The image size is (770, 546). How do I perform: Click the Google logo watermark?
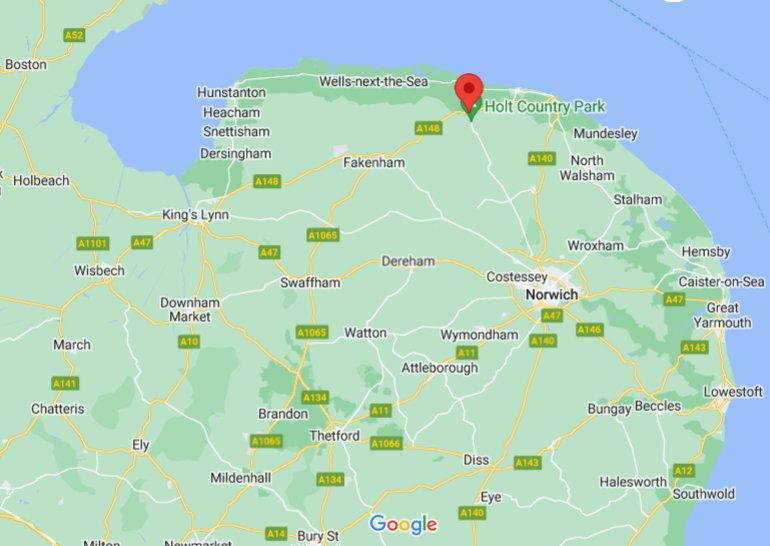coord(403,524)
